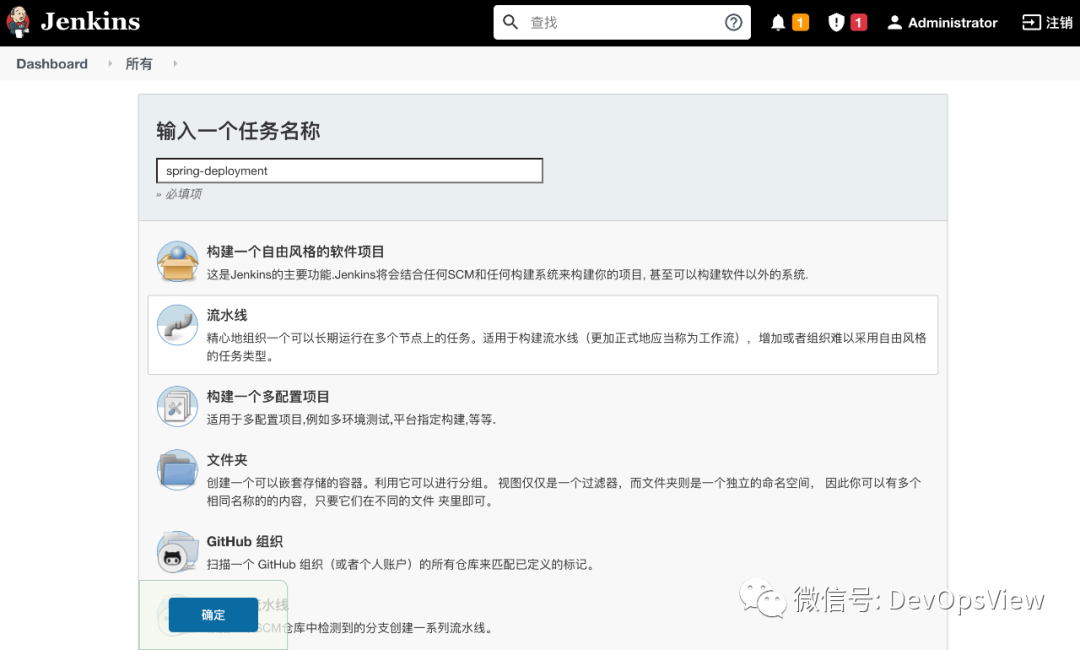Click the 输入一个任务名称 heading
This screenshot has width=1080, height=650.
[x=238, y=131]
